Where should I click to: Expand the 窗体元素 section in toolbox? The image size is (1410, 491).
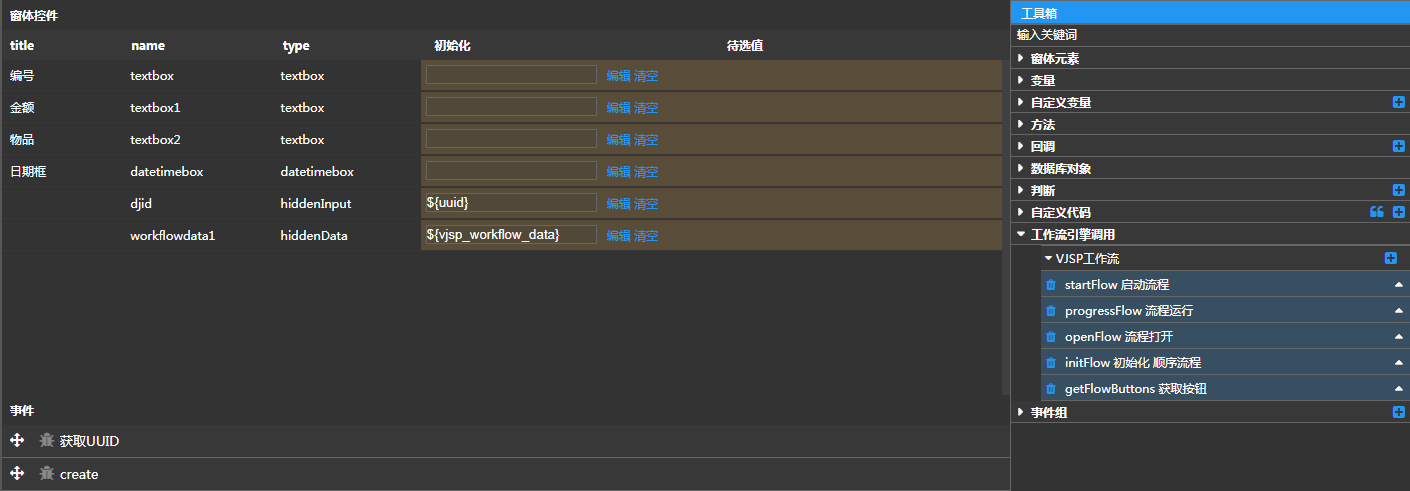(x=1021, y=59)
